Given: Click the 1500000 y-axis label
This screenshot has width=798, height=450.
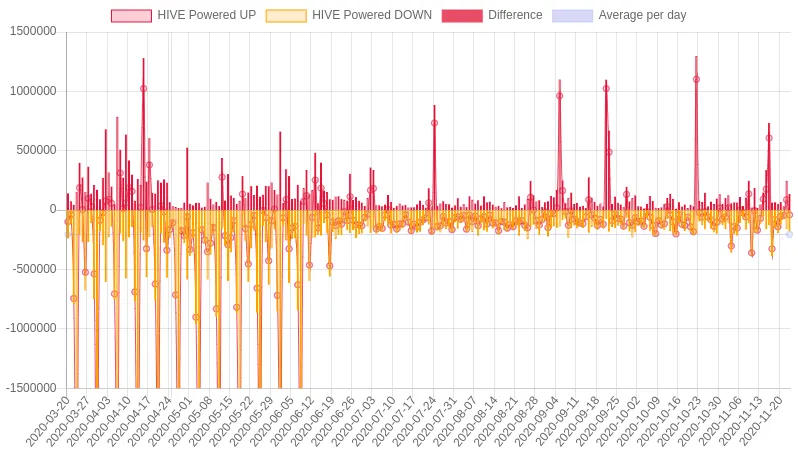Looking at the screenshot, I should 33,32.
